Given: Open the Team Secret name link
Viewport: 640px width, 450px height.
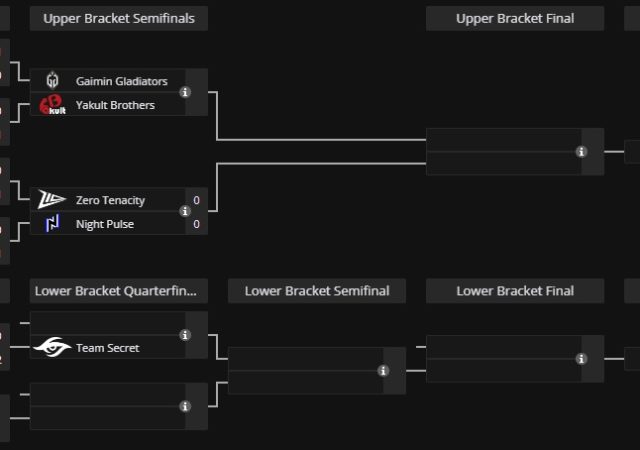Looking at the screenshot, I should coord(108,348).
